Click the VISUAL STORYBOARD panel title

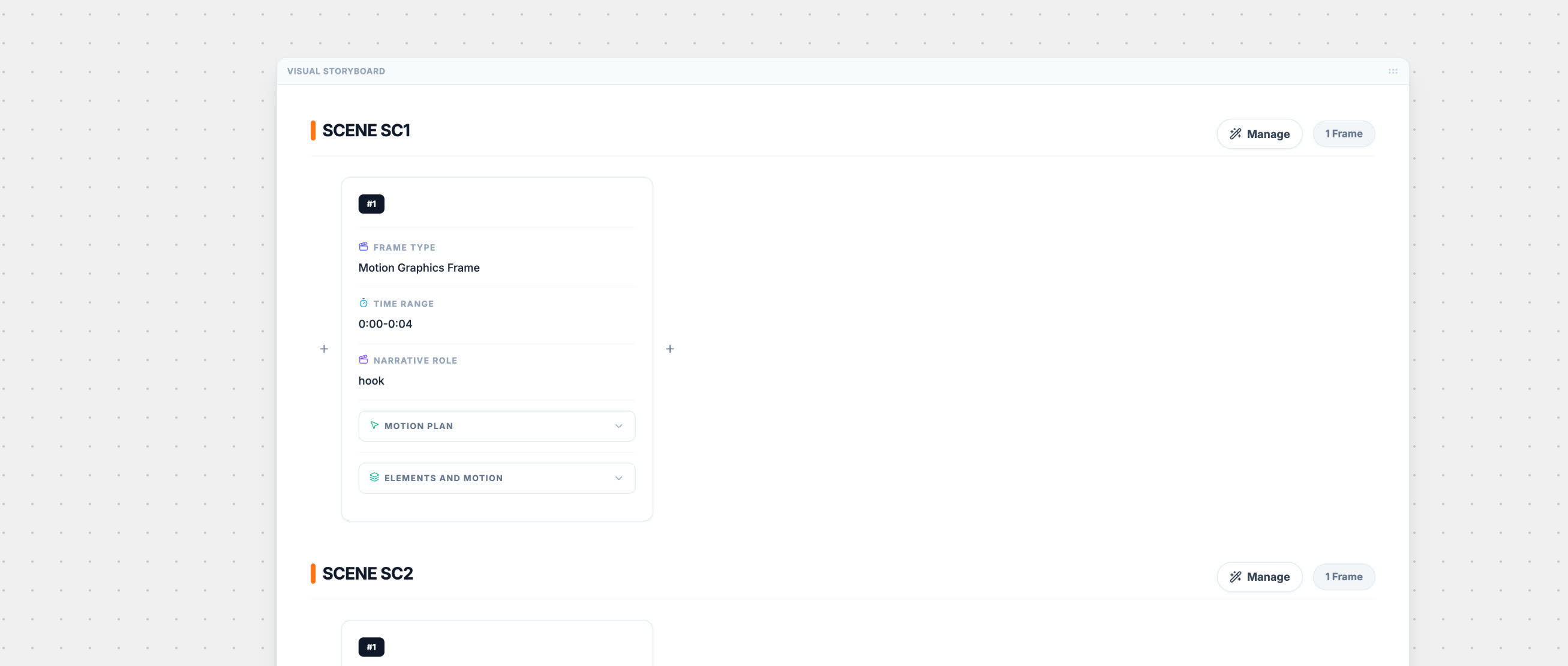(x=336, y=71)
